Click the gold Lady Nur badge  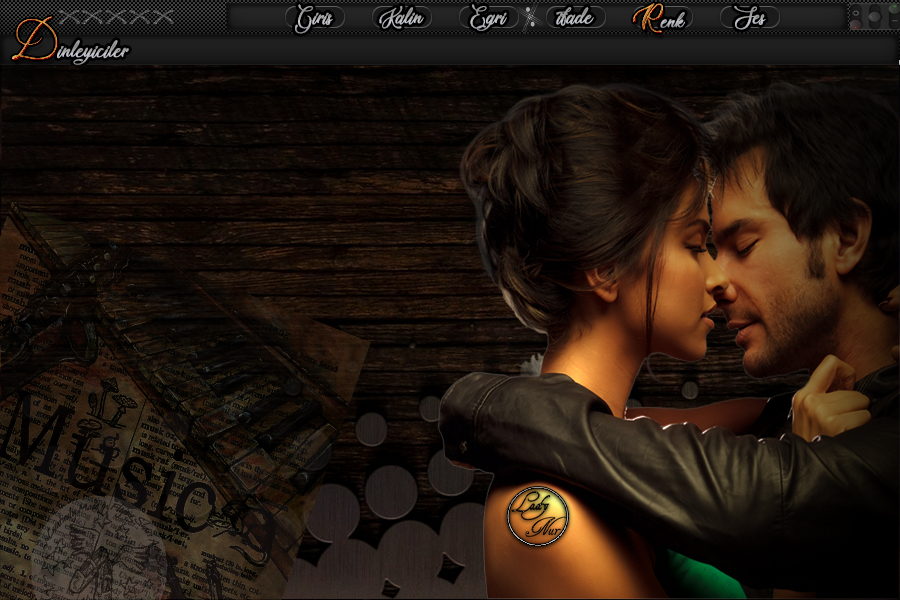(537, 516)
